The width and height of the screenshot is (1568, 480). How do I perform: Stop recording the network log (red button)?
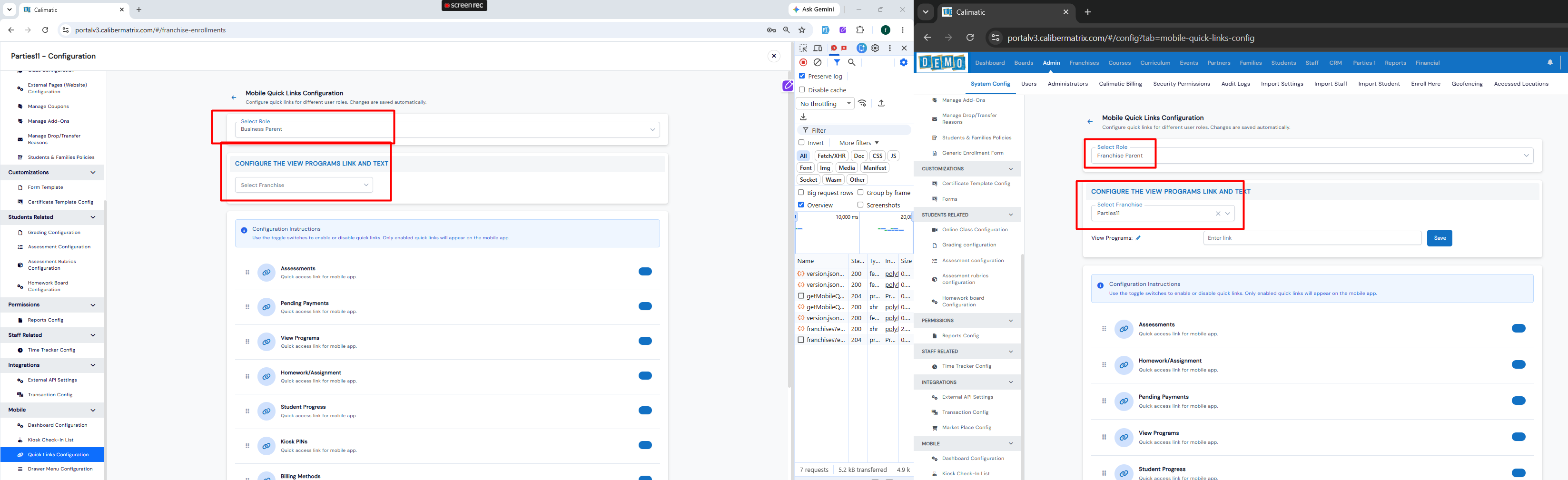tap(803, 62)
